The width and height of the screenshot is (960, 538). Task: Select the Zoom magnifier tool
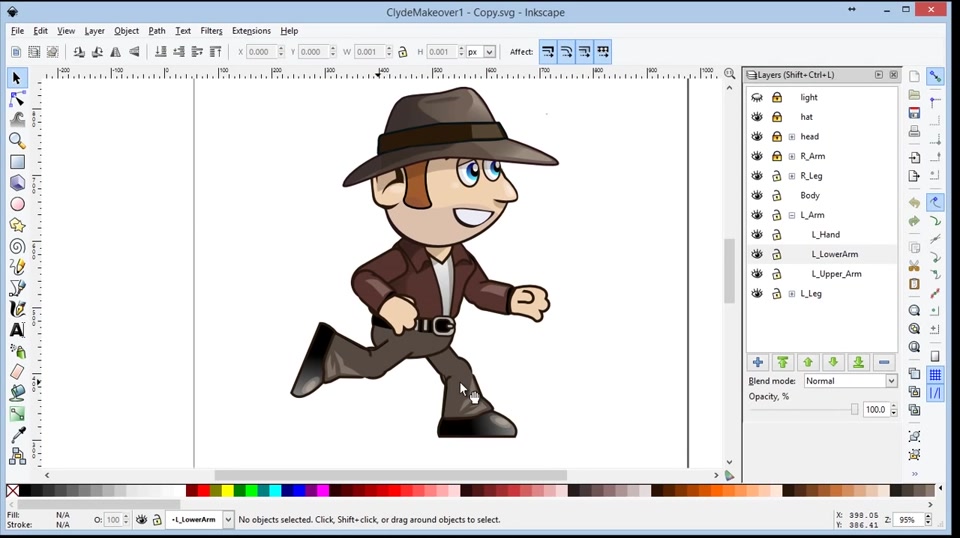point(17,141)
